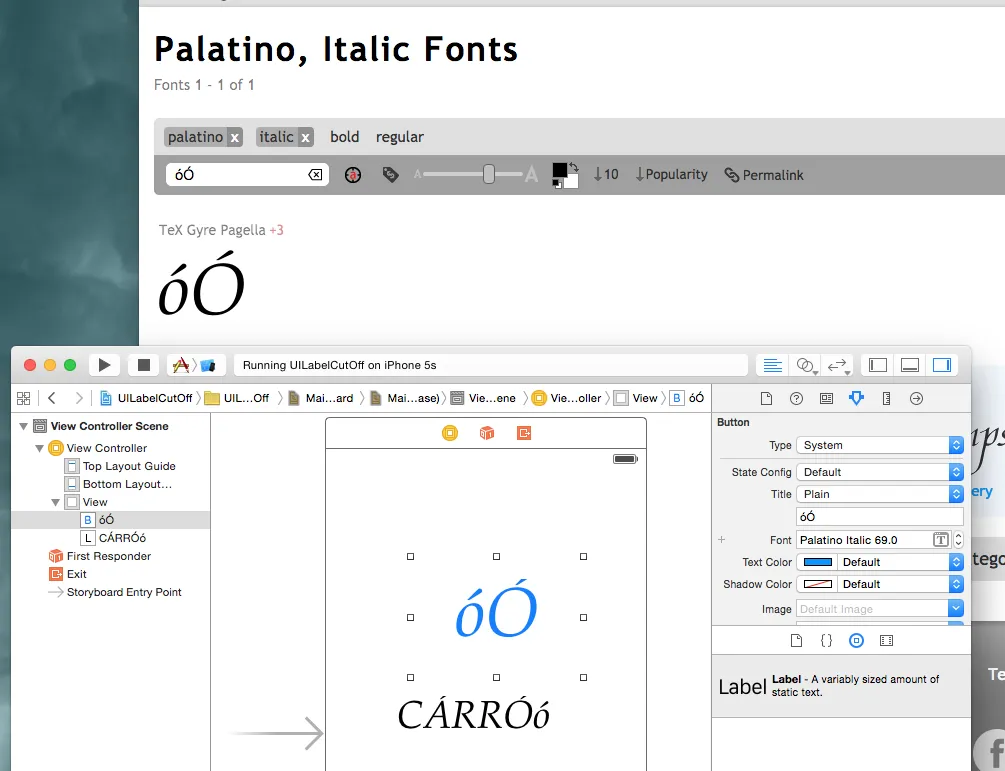
Task: Select Vie...oller in jump bar
Action: click(x=567, y=398)
